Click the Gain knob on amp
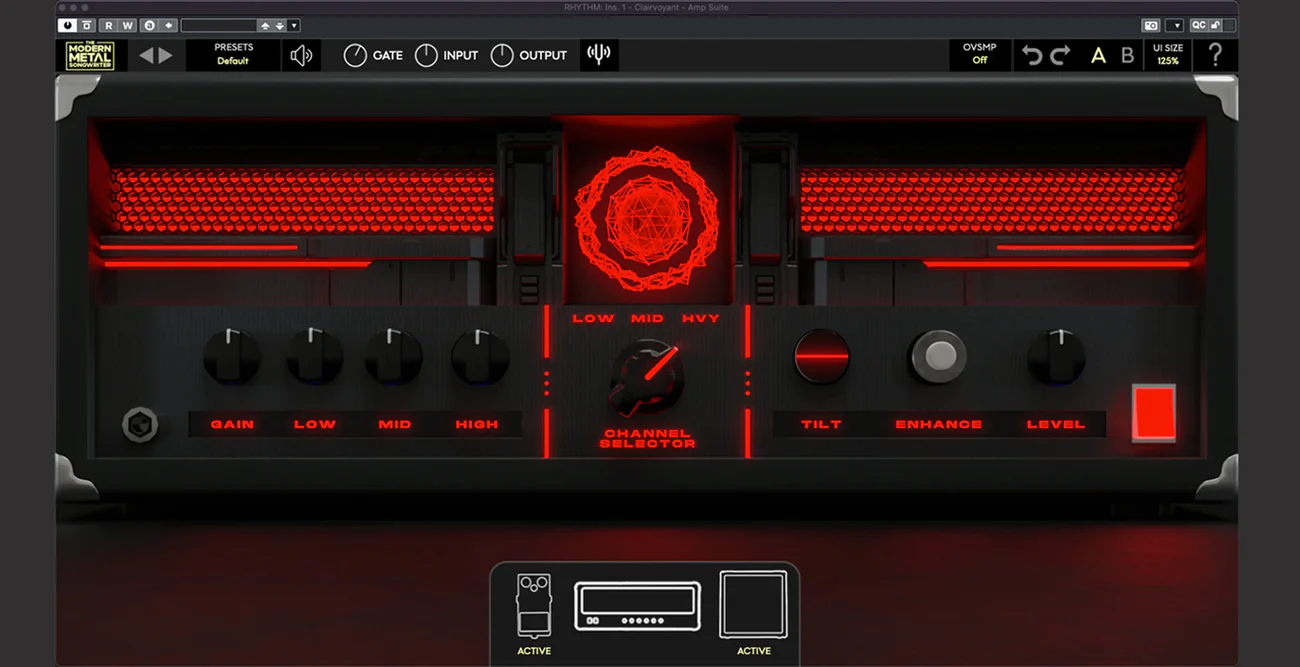Screen dimensions: 1300x667 point(232,356)
